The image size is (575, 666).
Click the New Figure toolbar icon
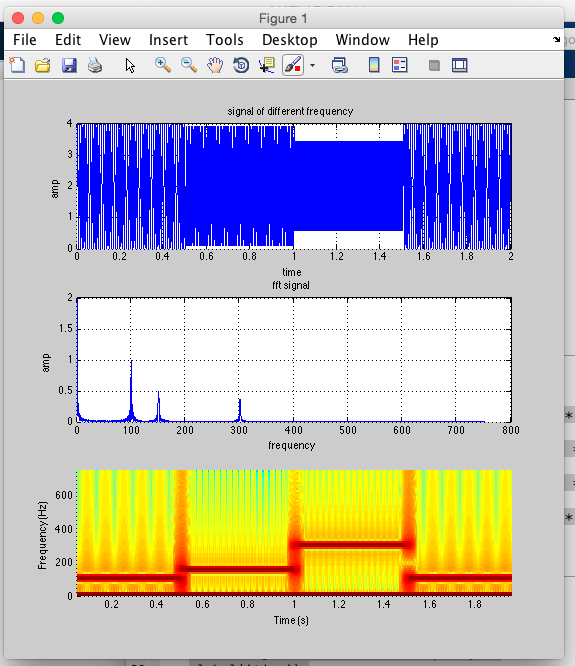coord(17,65)
